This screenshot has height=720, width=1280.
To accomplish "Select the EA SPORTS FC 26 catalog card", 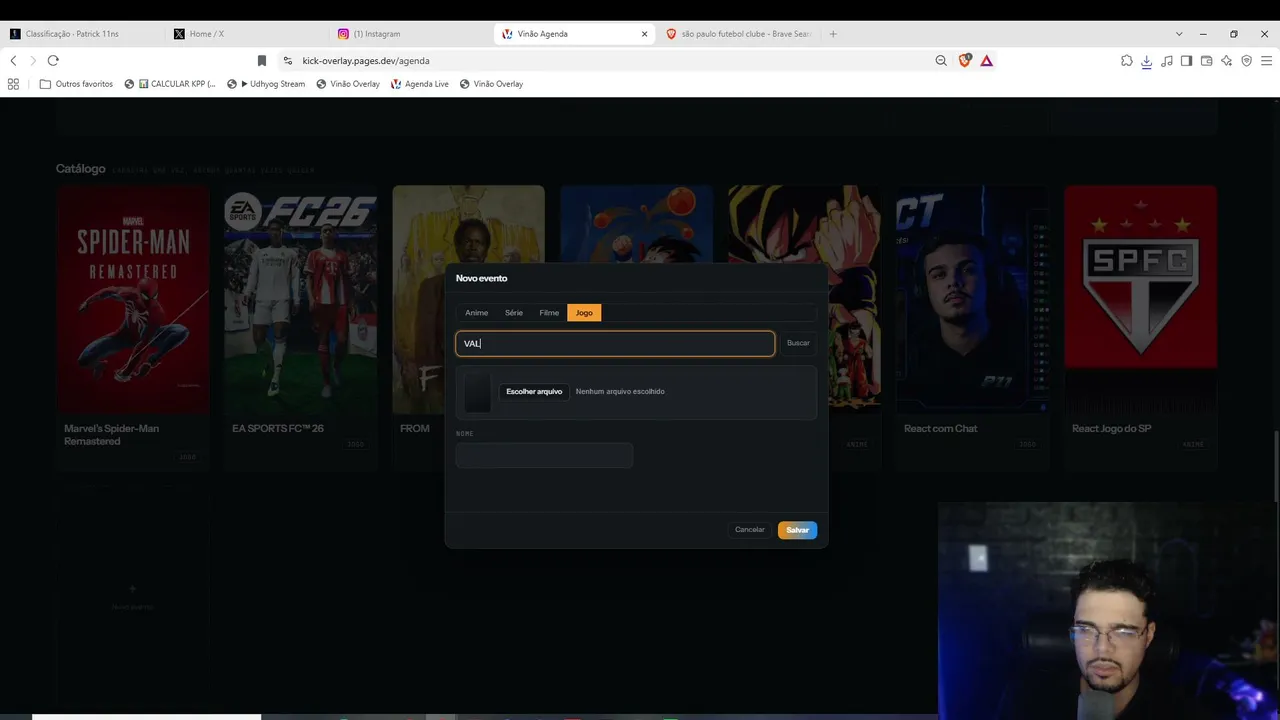I will tap(301, 327).
